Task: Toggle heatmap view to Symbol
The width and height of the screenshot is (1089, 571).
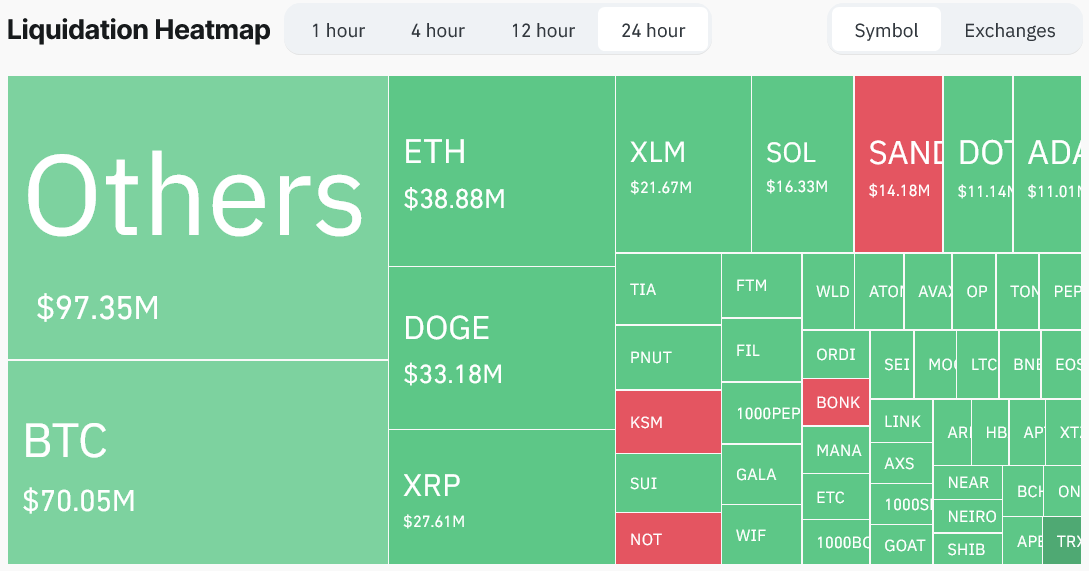Action: [x=886, y=31]
